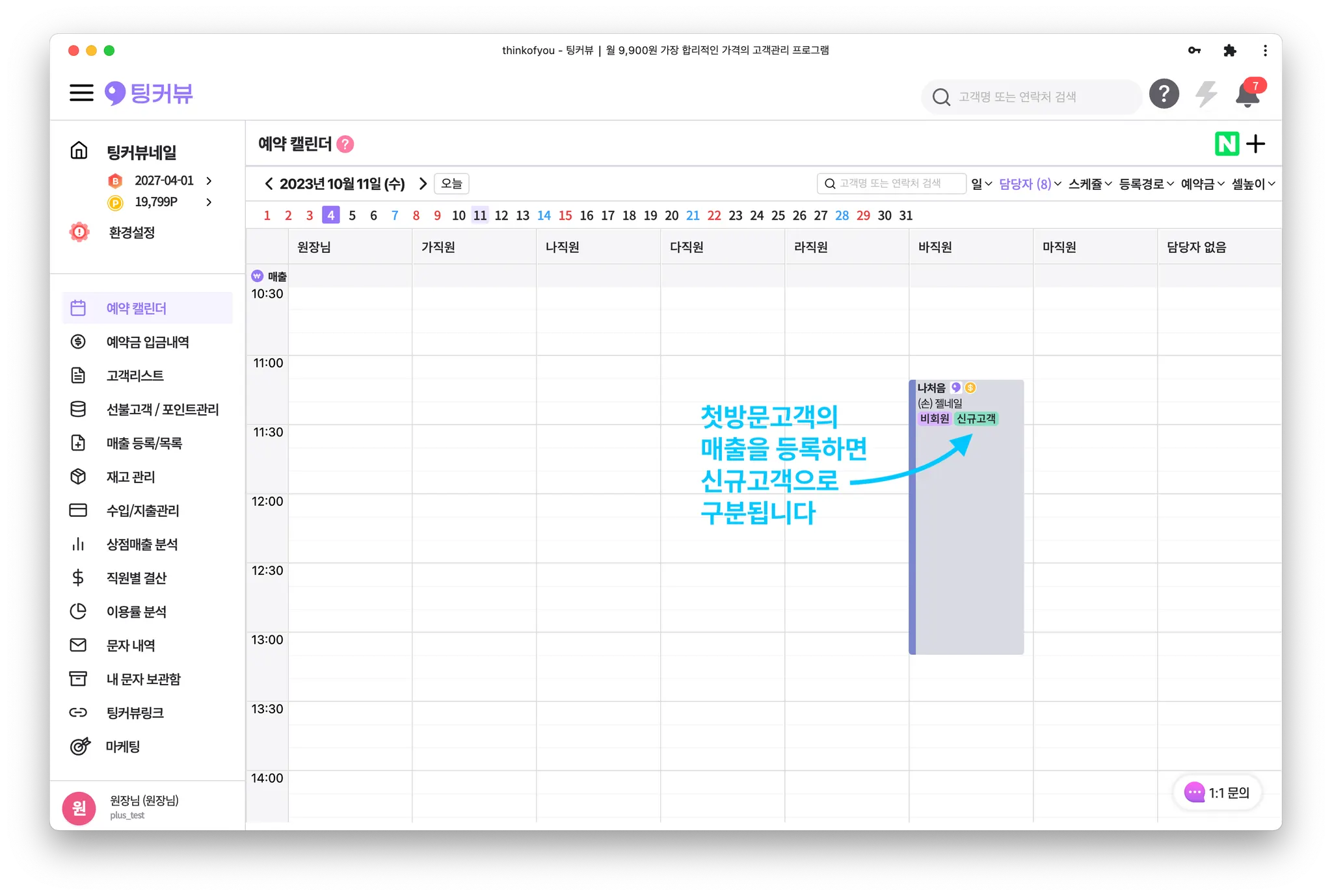Go to next day arrow
Image resolution: width=1332 pixels, height=896 pixels.
tap(423, 184)
